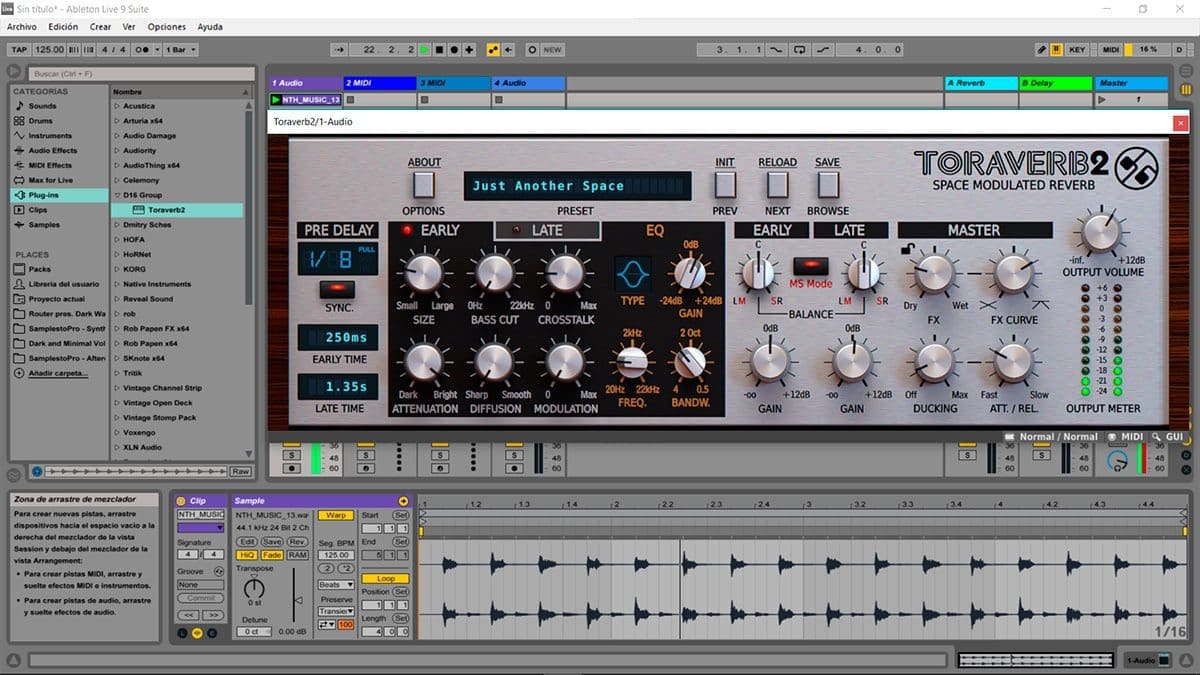Click the OUTPUT VOLUME knob
This screenshot has height=675, width=1200.
[x=1100, y=232]
